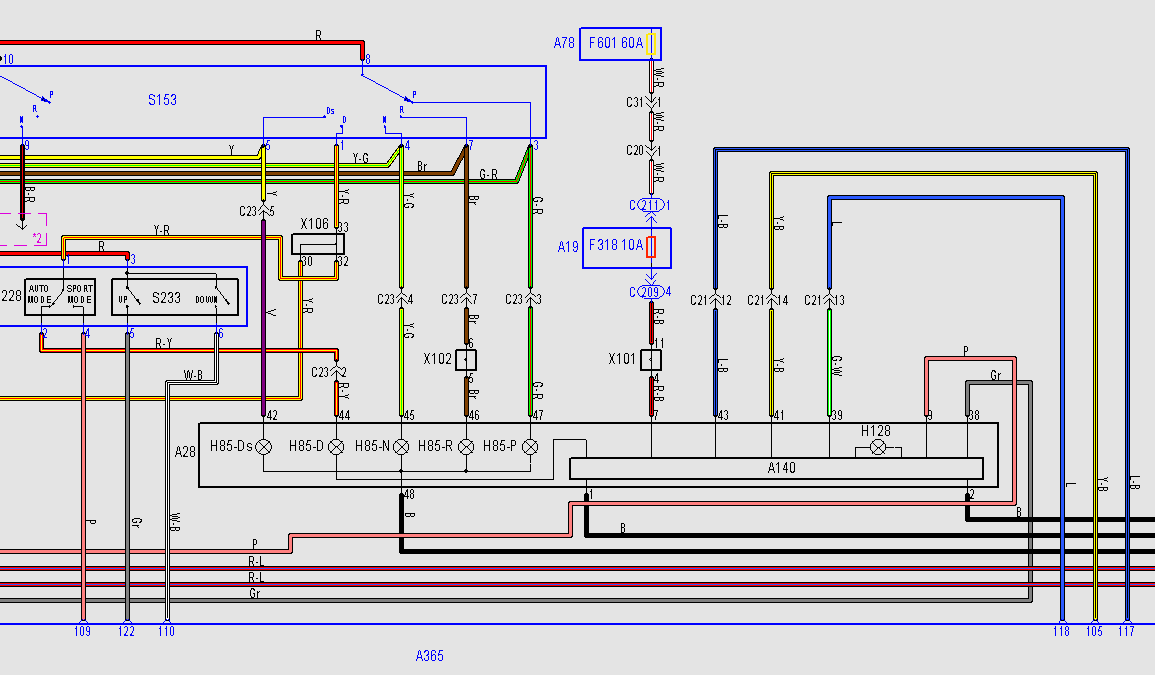This screenshot has width=1155, height=675.
Task: Click the H85-P lamp symbol
Action: pyautogui.click(x=531, y=446)
